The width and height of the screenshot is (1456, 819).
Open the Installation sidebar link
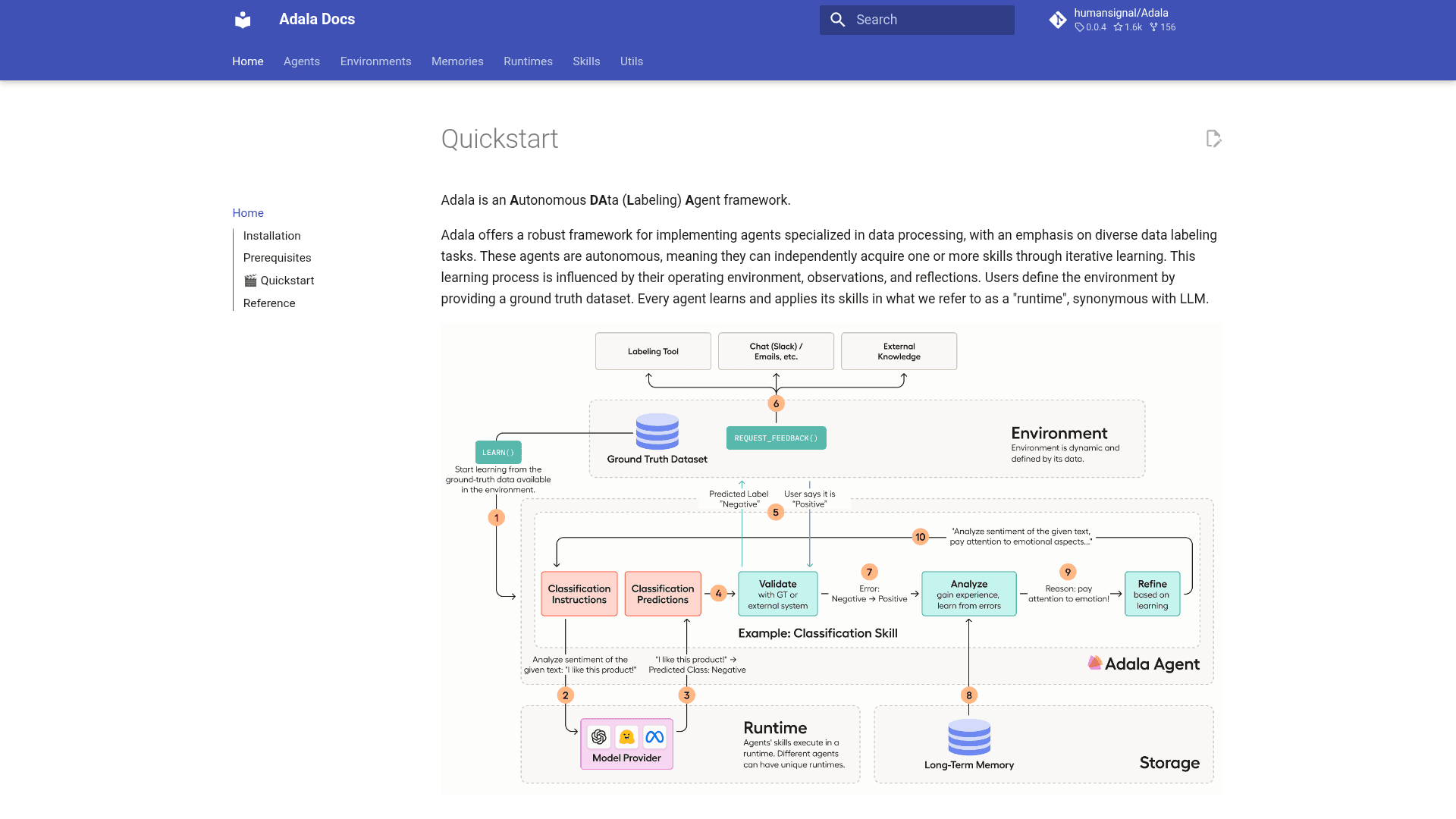tap(272, 236)
